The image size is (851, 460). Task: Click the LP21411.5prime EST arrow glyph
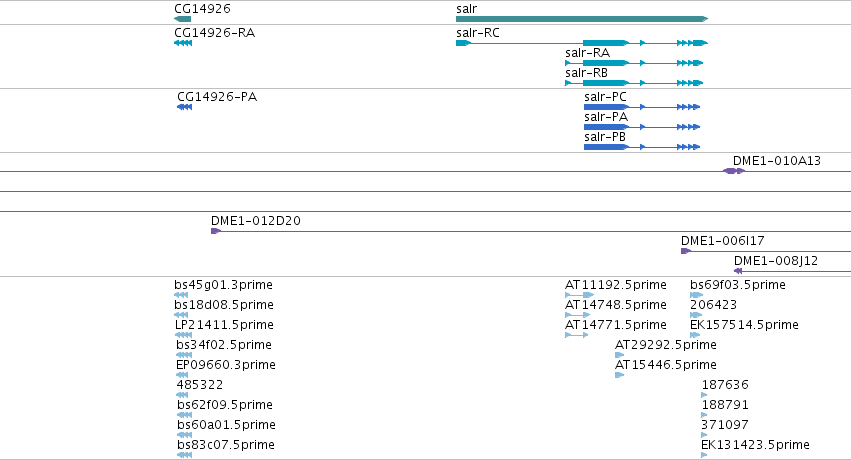(183, 335)
